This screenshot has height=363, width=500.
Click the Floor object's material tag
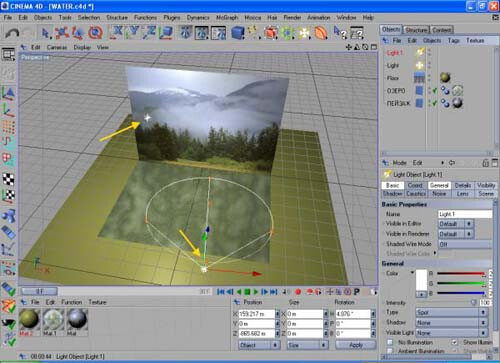pyautogui.click(x=445, y=78)
